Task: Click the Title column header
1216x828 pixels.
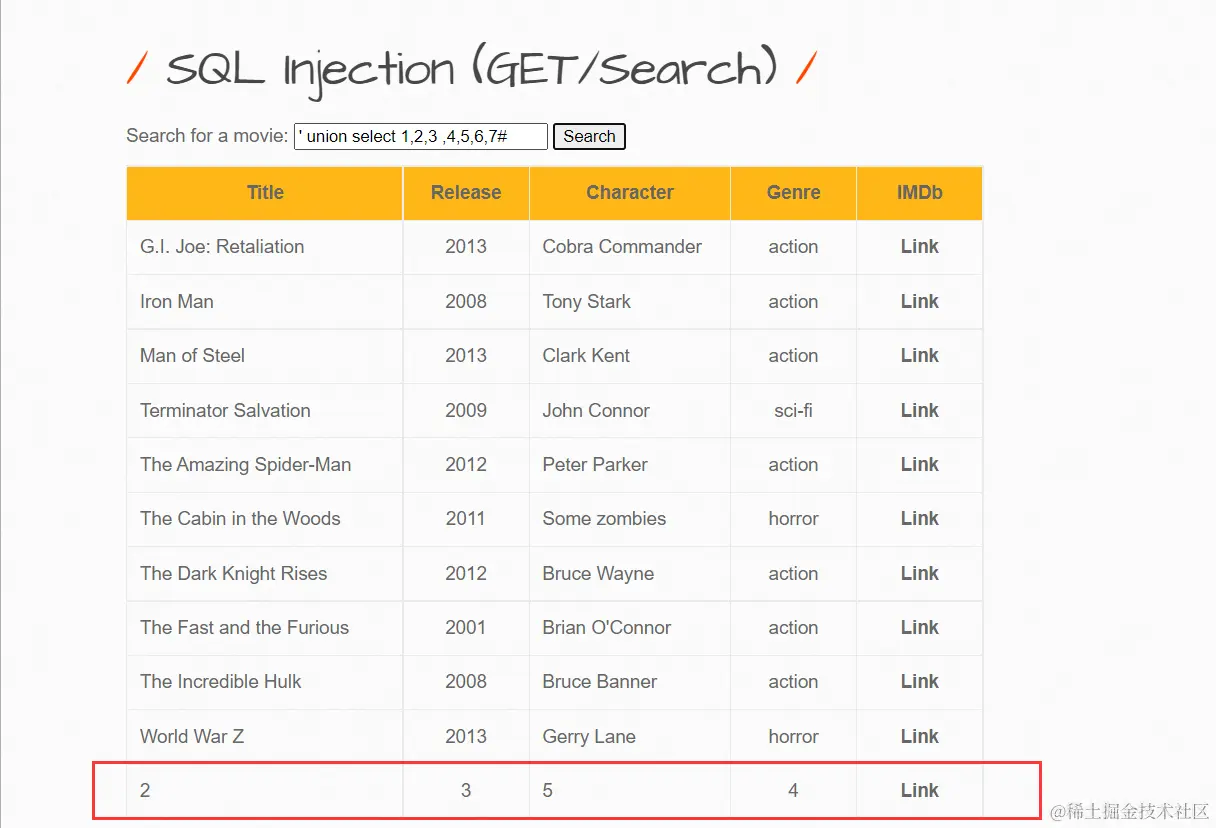Action: tap(265, 193)
